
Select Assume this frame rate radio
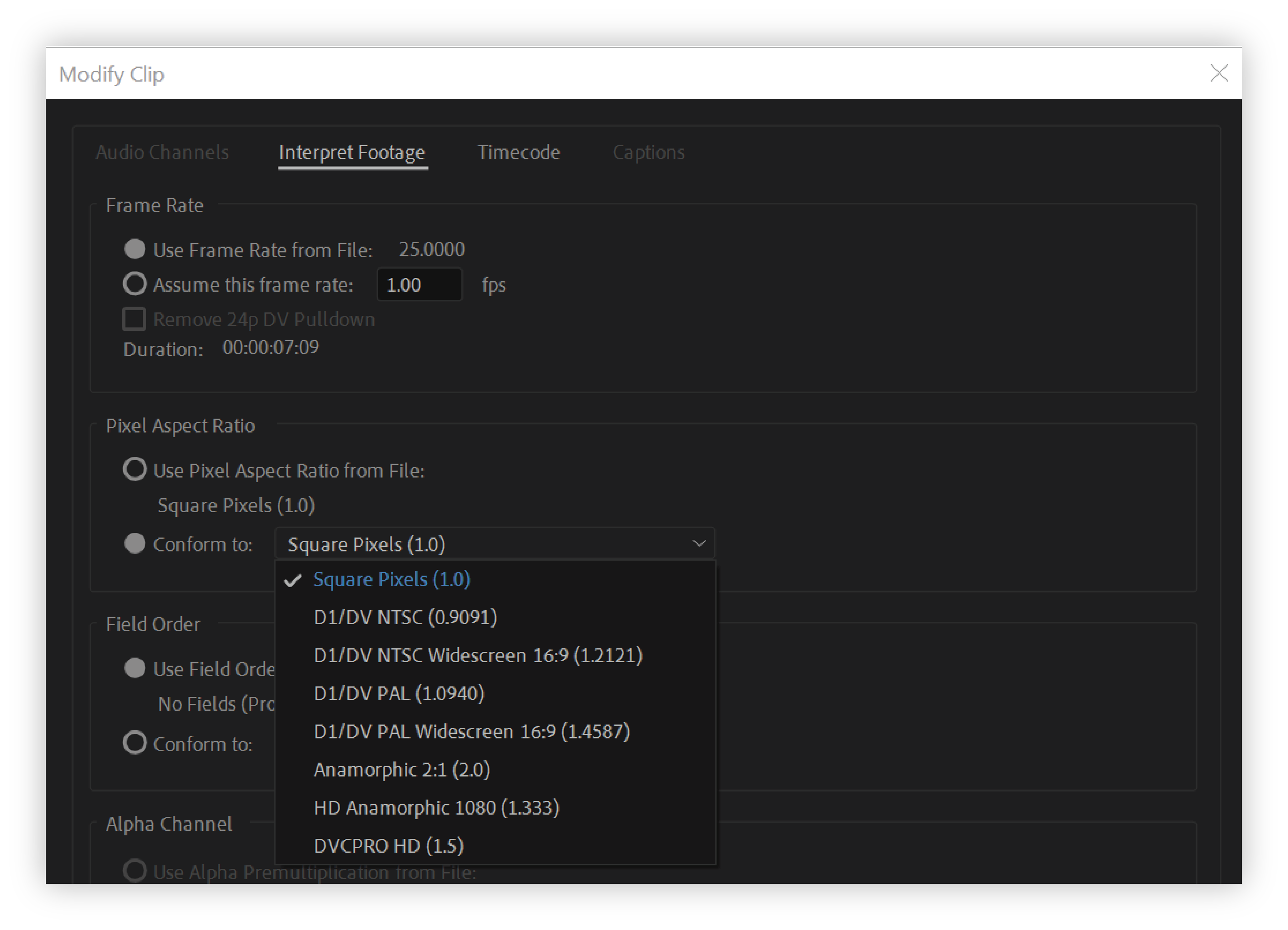(135, 284)
